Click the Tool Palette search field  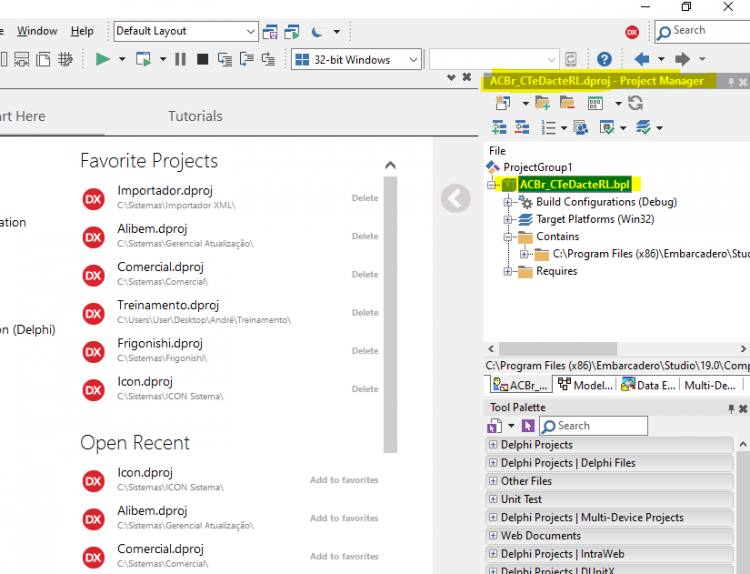coord(594,426)
